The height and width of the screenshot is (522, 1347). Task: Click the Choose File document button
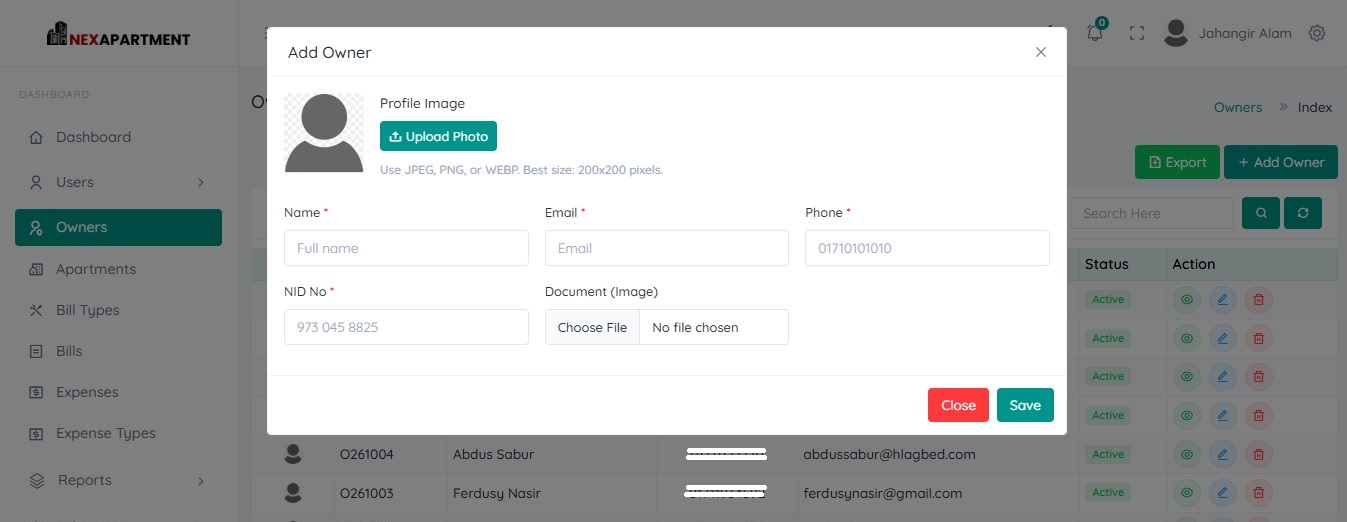[592, 327]
